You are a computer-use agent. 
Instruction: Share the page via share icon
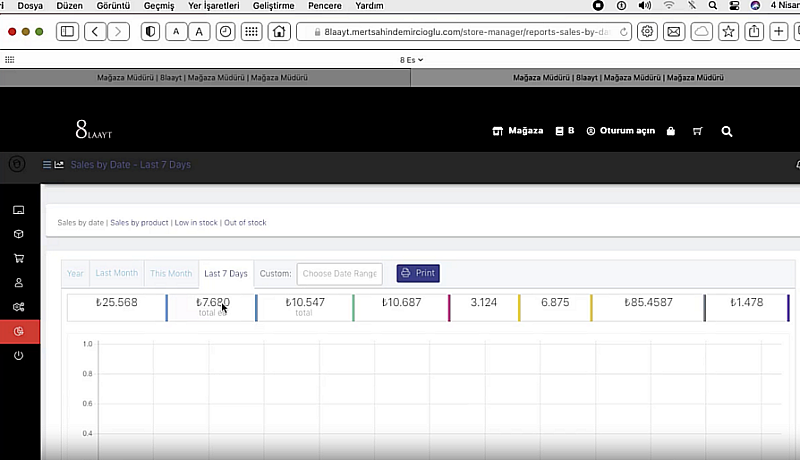tap(754, 32)
